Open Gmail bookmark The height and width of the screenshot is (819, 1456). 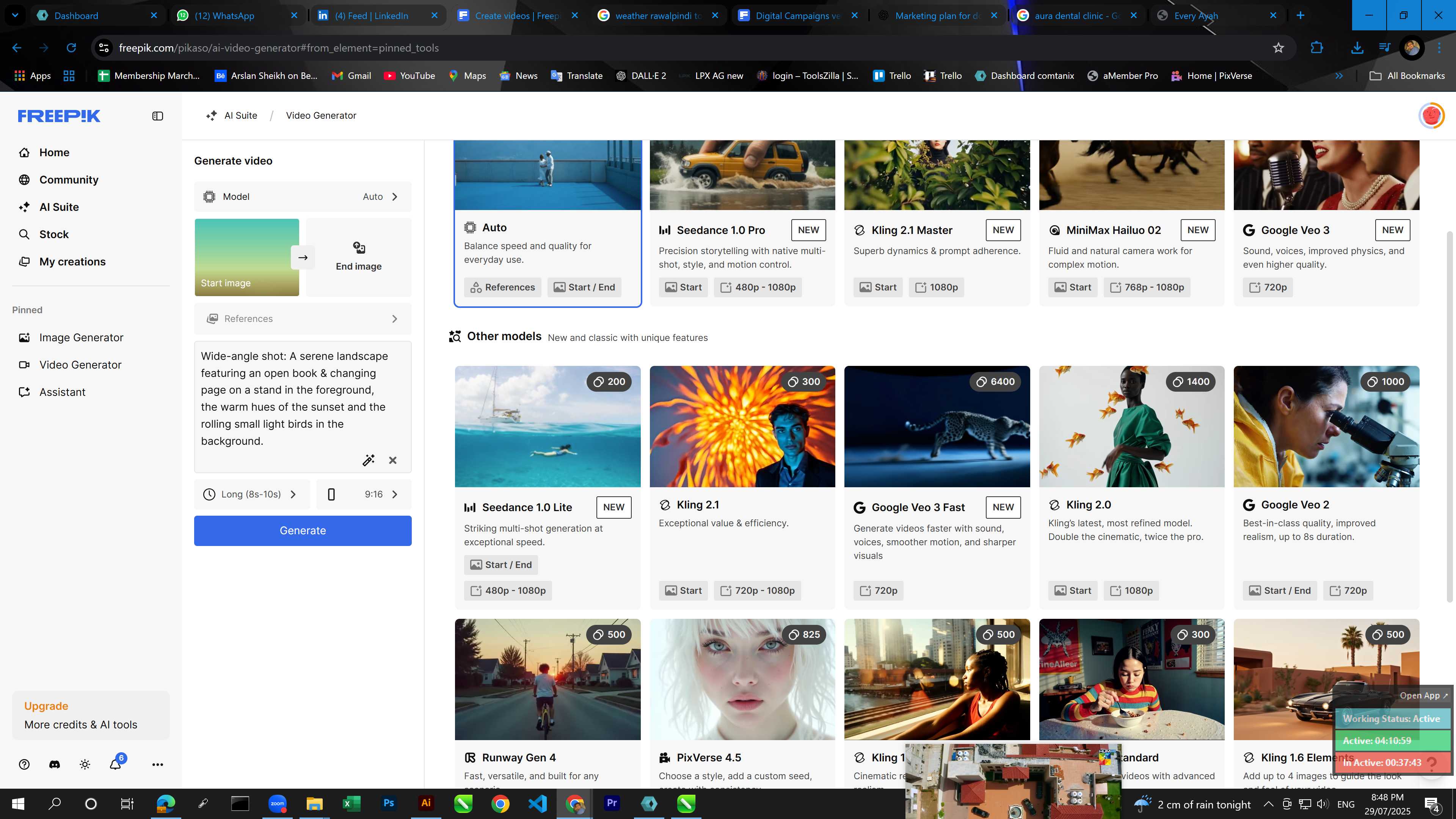351,76
